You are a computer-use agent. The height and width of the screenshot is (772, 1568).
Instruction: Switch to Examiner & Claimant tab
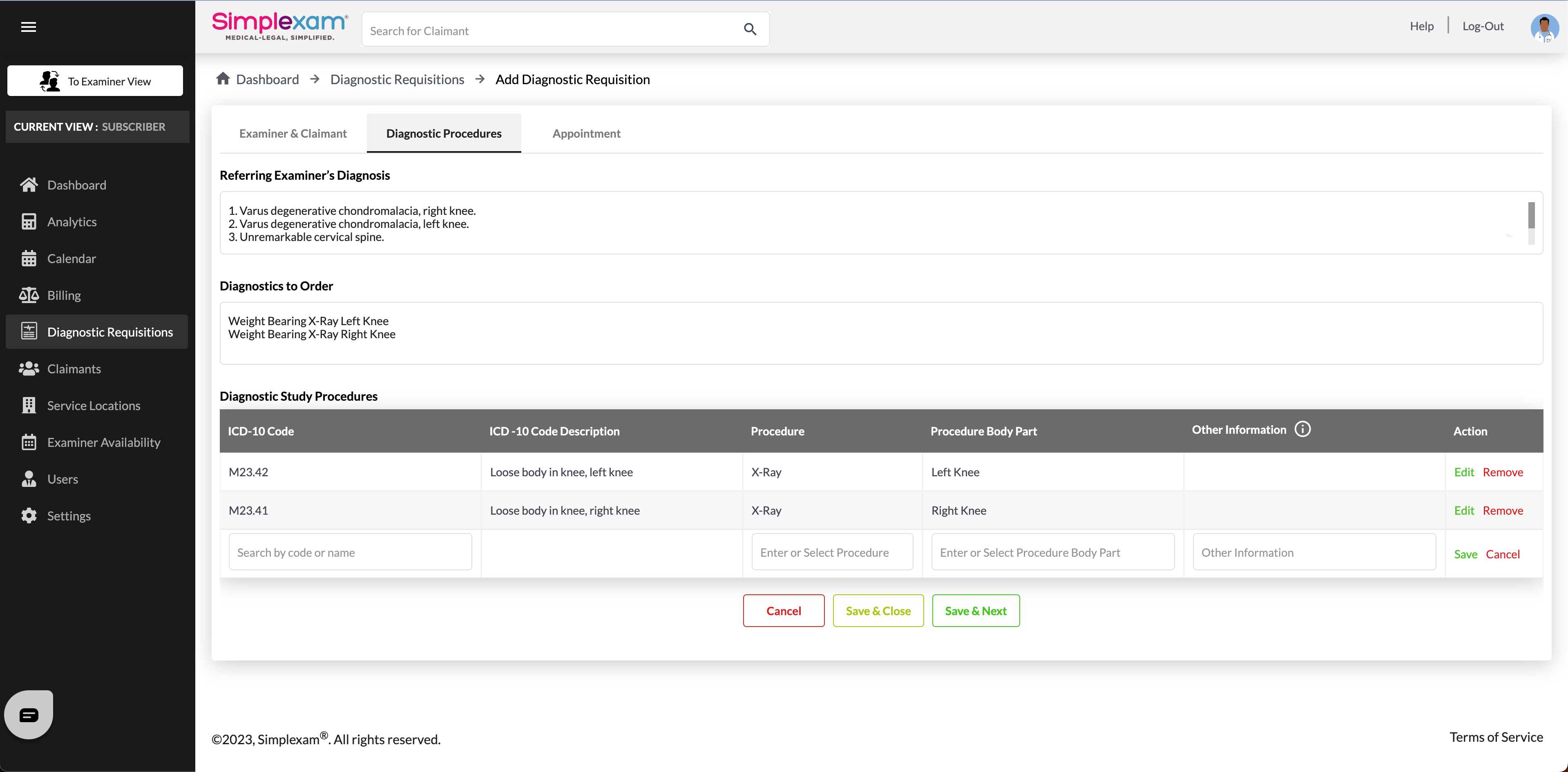coord(293,134)
